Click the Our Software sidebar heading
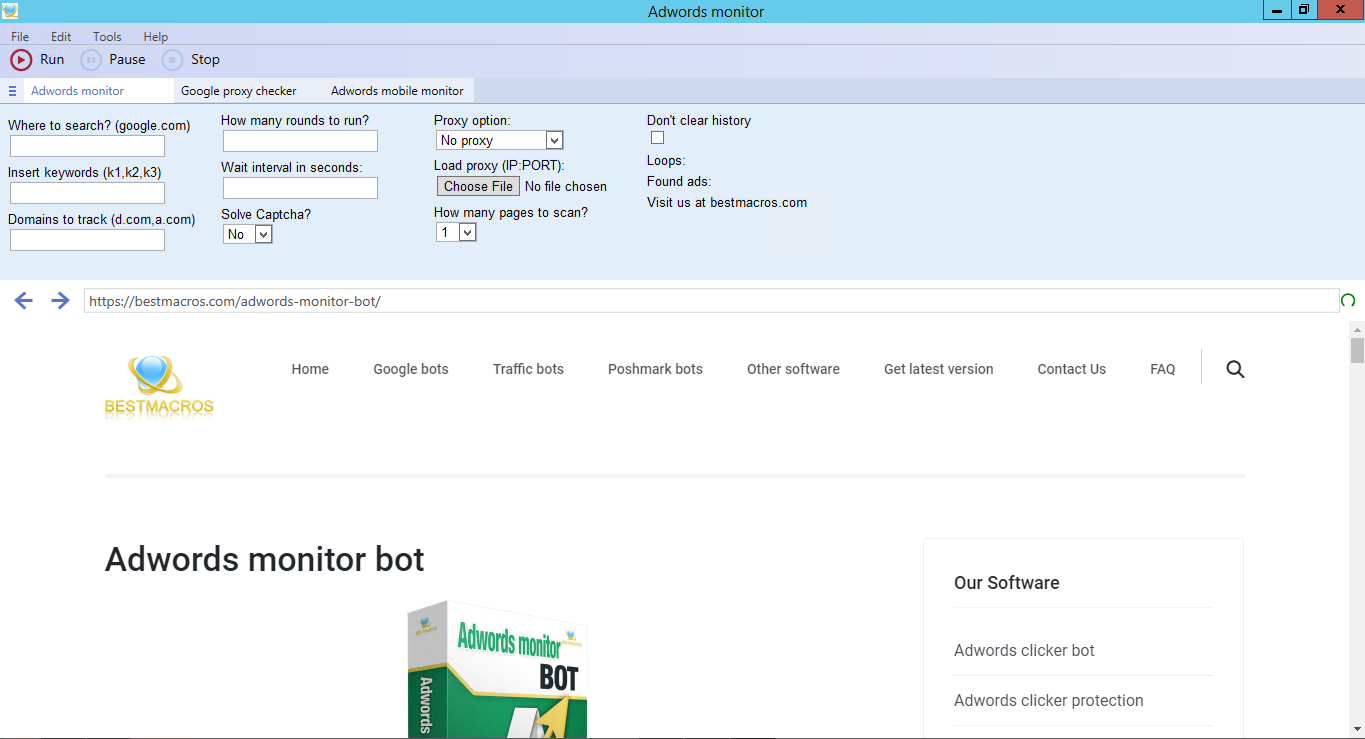Viewport: 1365px width, 739px height. click(1006, 583)
